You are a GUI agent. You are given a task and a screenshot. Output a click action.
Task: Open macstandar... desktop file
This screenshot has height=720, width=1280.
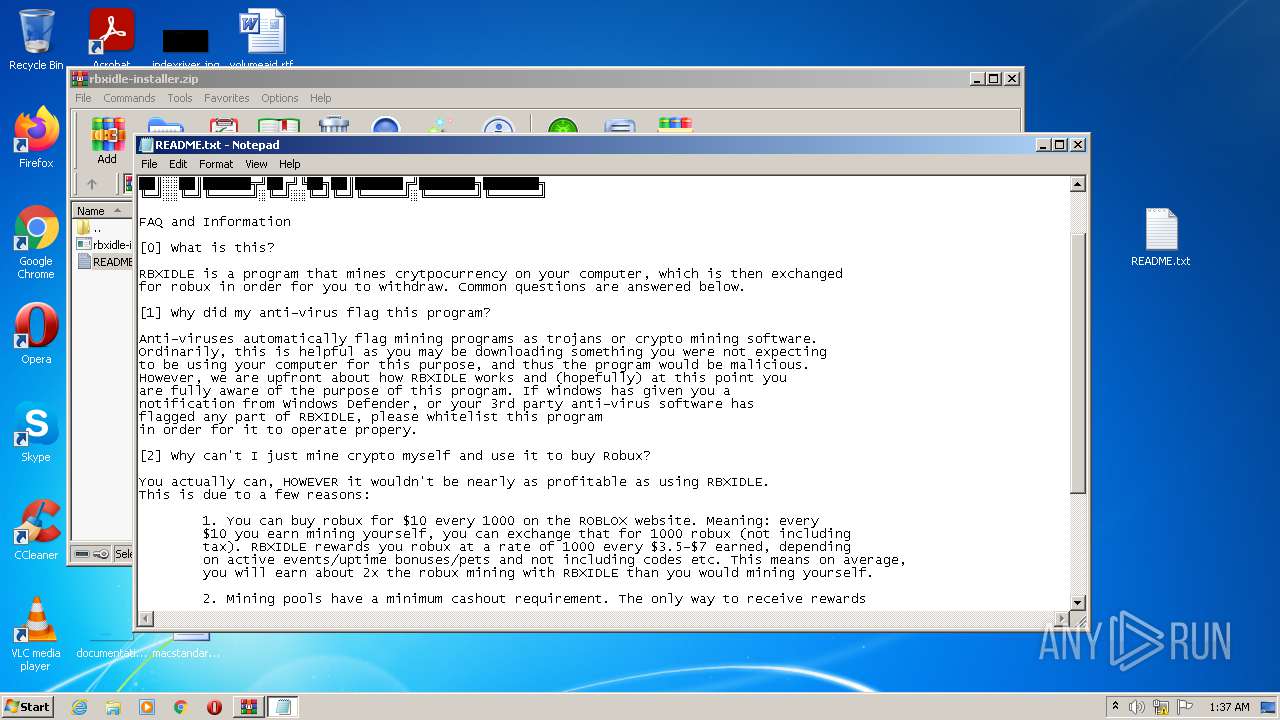[185, 645]
